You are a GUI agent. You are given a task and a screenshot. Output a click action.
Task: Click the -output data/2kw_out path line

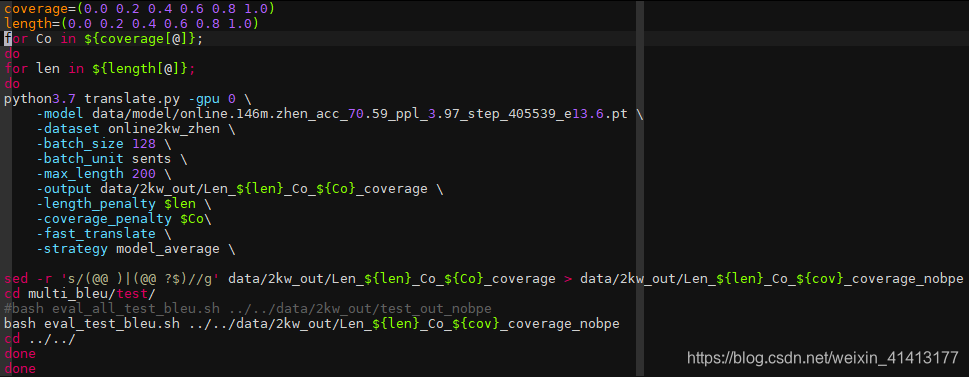pyautogui.click(x=240, y=188)
